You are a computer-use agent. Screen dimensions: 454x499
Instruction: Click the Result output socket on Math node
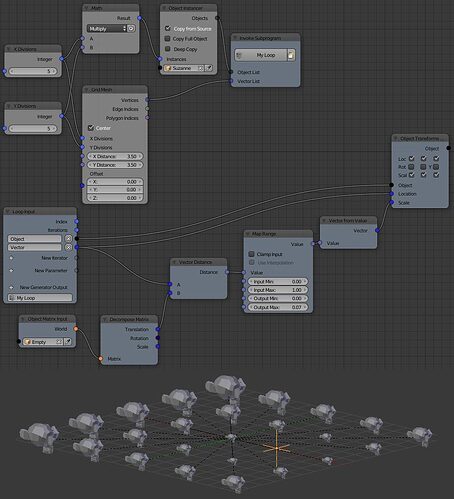pyautogui.click(x=139, y=18)
